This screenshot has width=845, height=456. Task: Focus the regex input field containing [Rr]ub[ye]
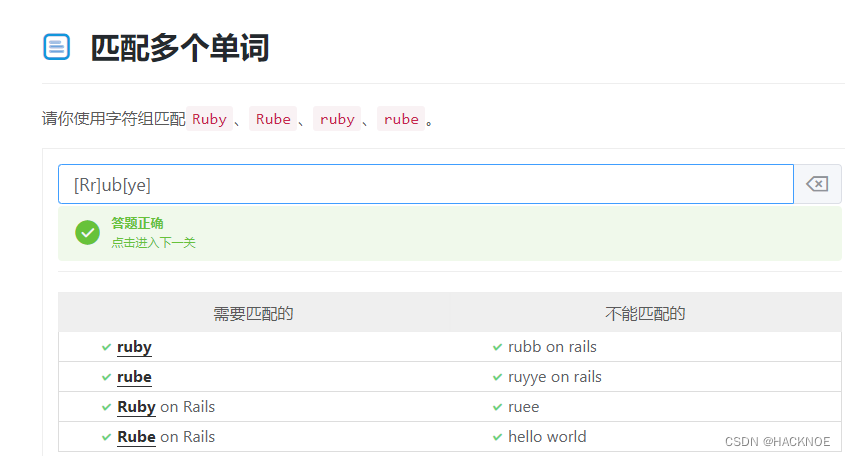point(426,184)
